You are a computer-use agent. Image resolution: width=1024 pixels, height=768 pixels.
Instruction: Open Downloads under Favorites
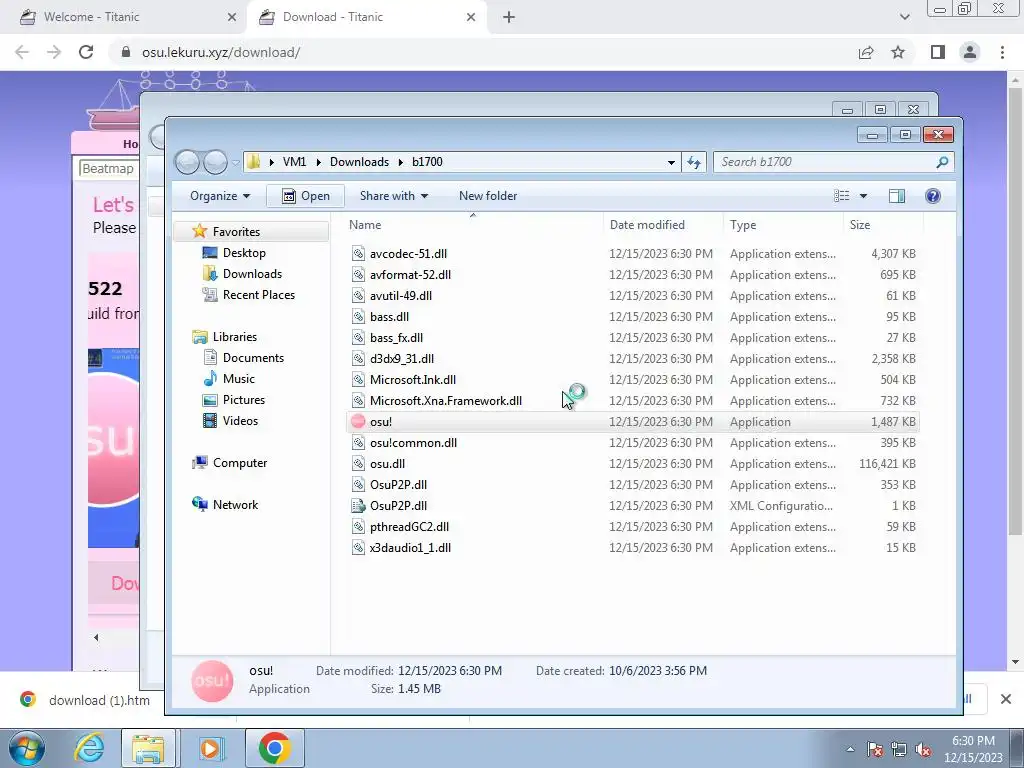click(252, 274)
